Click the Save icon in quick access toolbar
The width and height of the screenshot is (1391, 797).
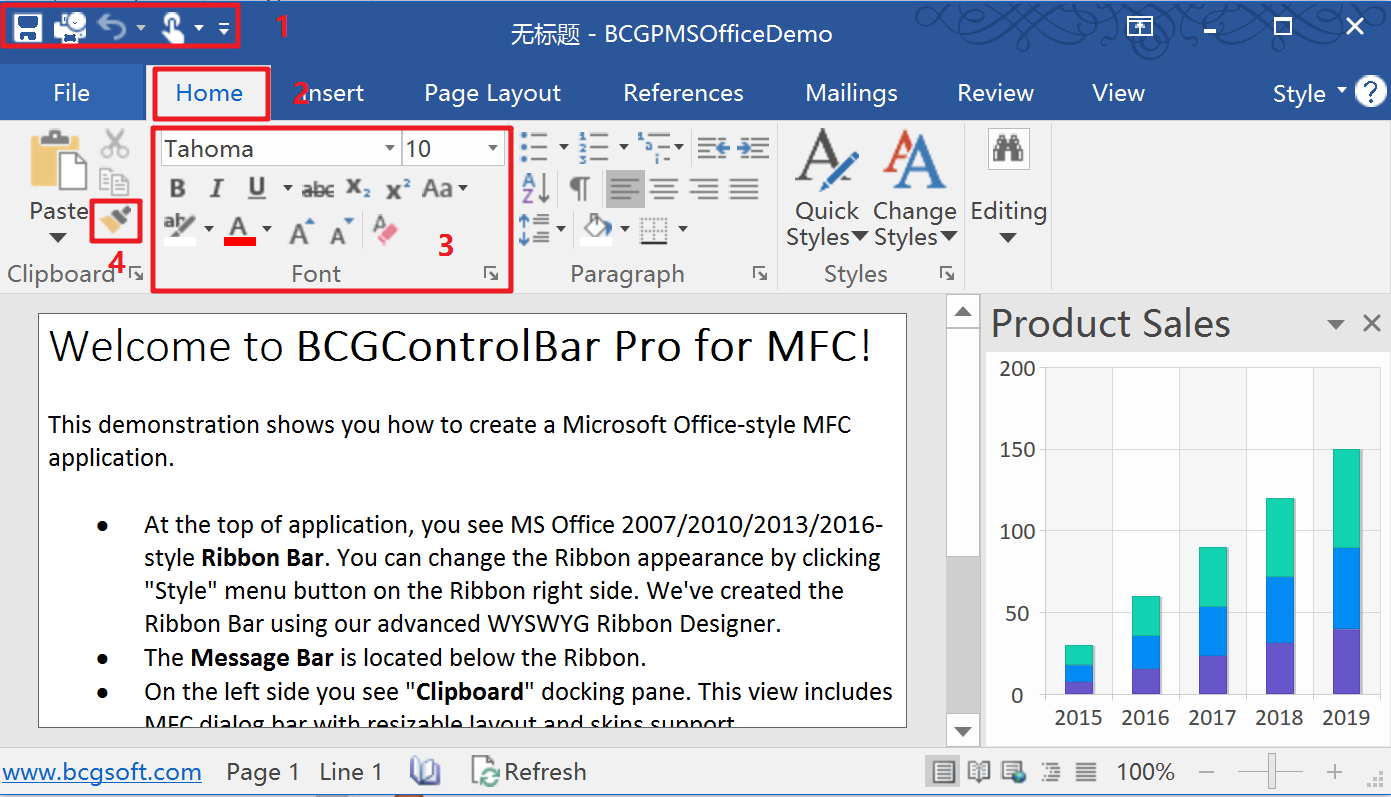click(x=27, y=28)
